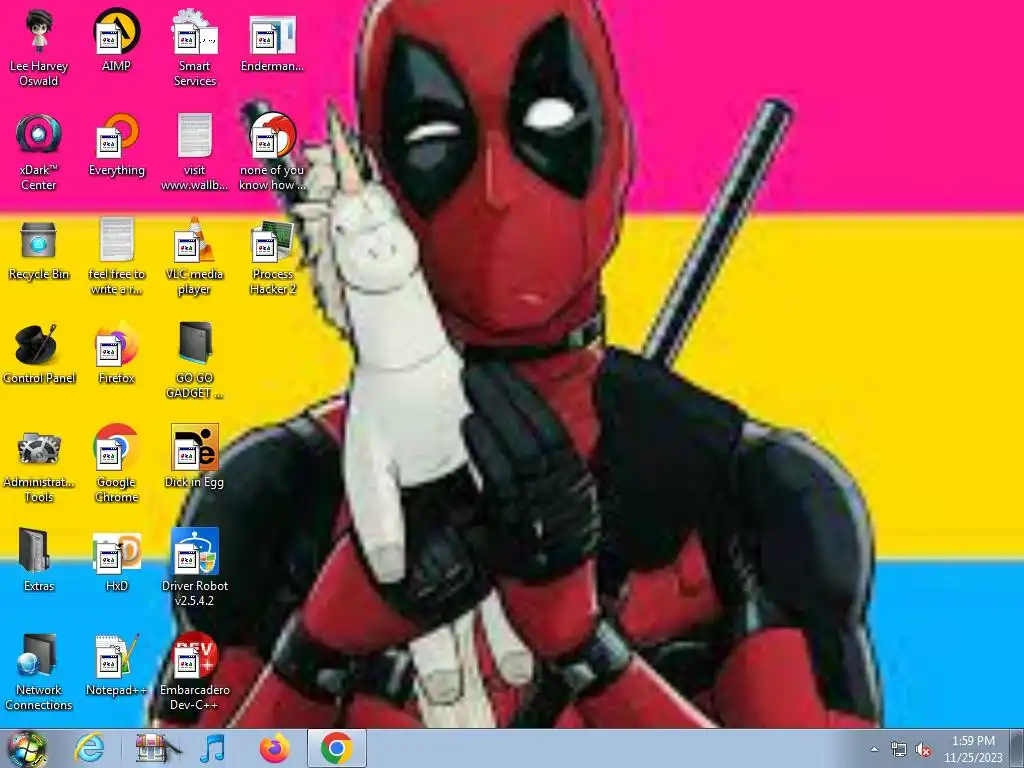Image resolution: width=1024 pixels, height=768 pixels.
Task: Select the 'none of you know how' shortcut
Action: click(272, 152)
